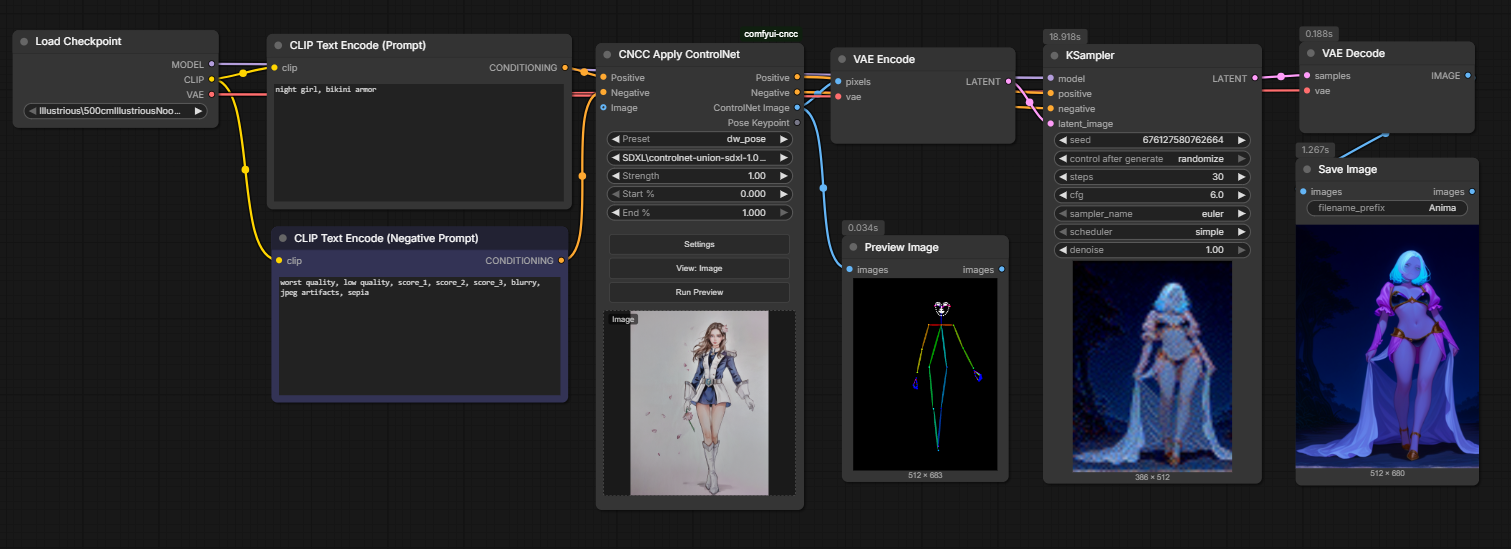1511x549 pixels.
Task: Open the Illustrious checkpoint selector in Load Checkpoint
Action: [115, 111]
